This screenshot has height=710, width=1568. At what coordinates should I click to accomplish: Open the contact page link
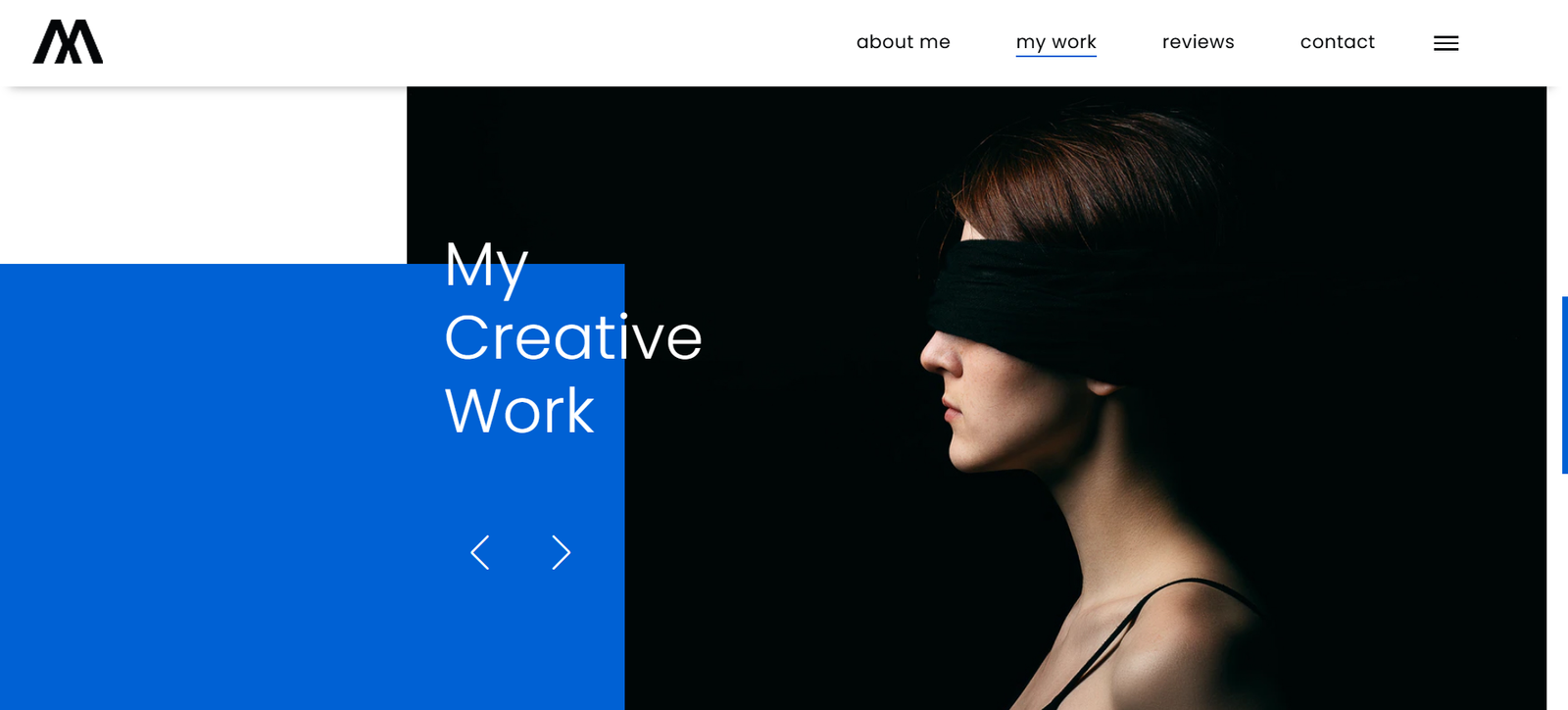point(1337,42)
